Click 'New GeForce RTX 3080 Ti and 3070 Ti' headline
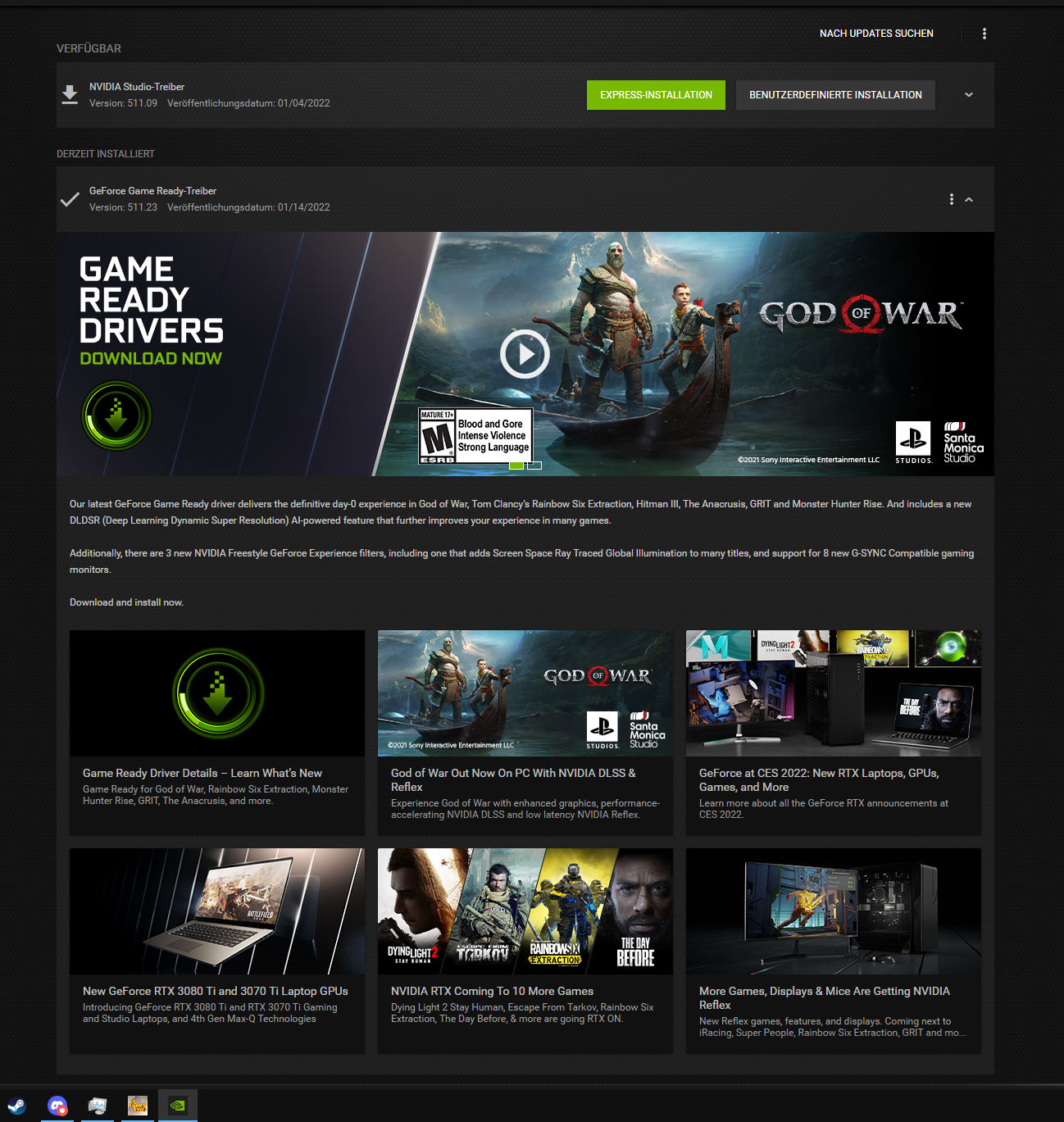Viewport: 1064px width, 1122px height. click(216, 991)
